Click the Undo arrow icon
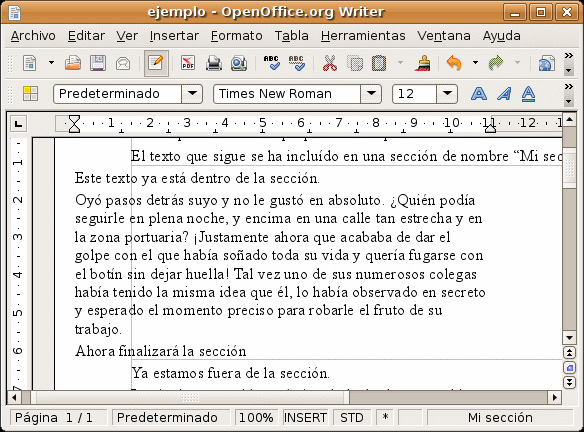The height and width of the screenshot is (432, 584). [454, 63]
